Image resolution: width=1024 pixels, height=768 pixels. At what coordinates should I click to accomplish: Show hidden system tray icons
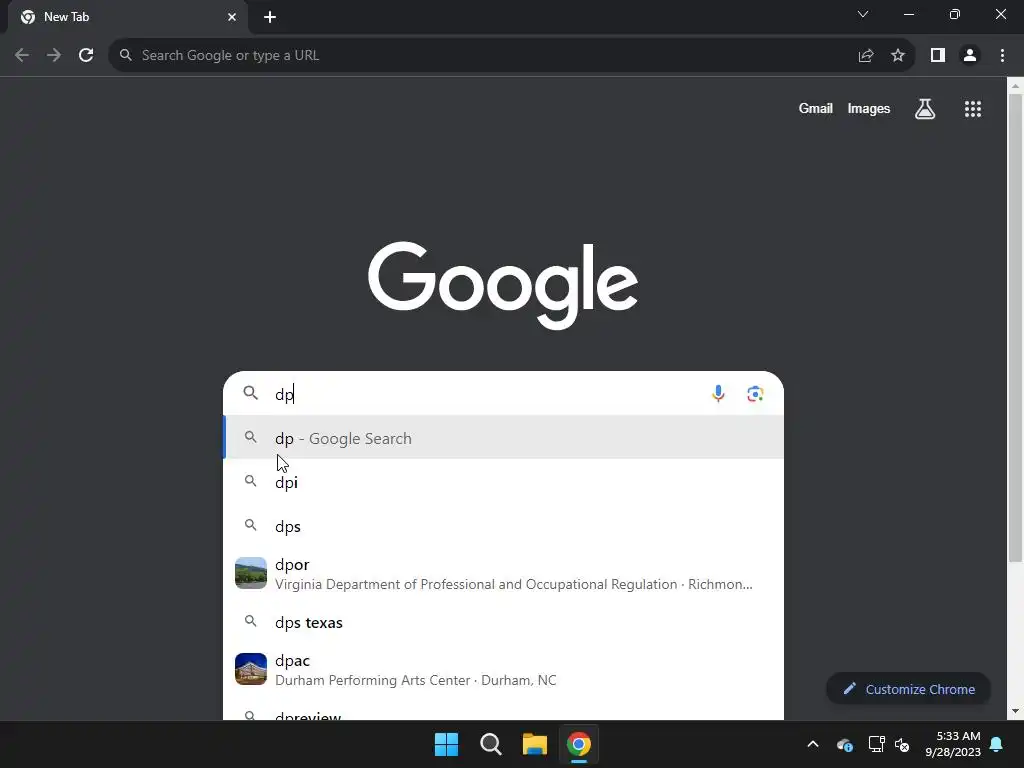812,744
